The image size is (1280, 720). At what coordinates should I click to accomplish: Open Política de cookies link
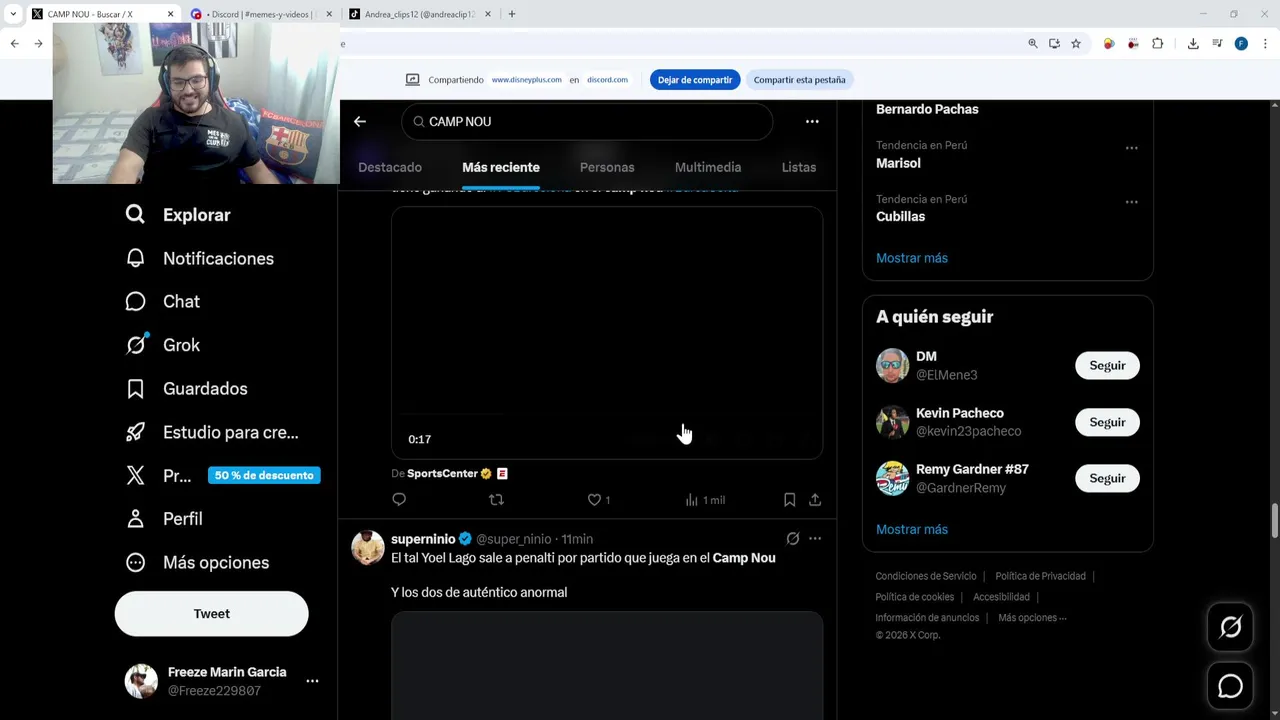915,597
